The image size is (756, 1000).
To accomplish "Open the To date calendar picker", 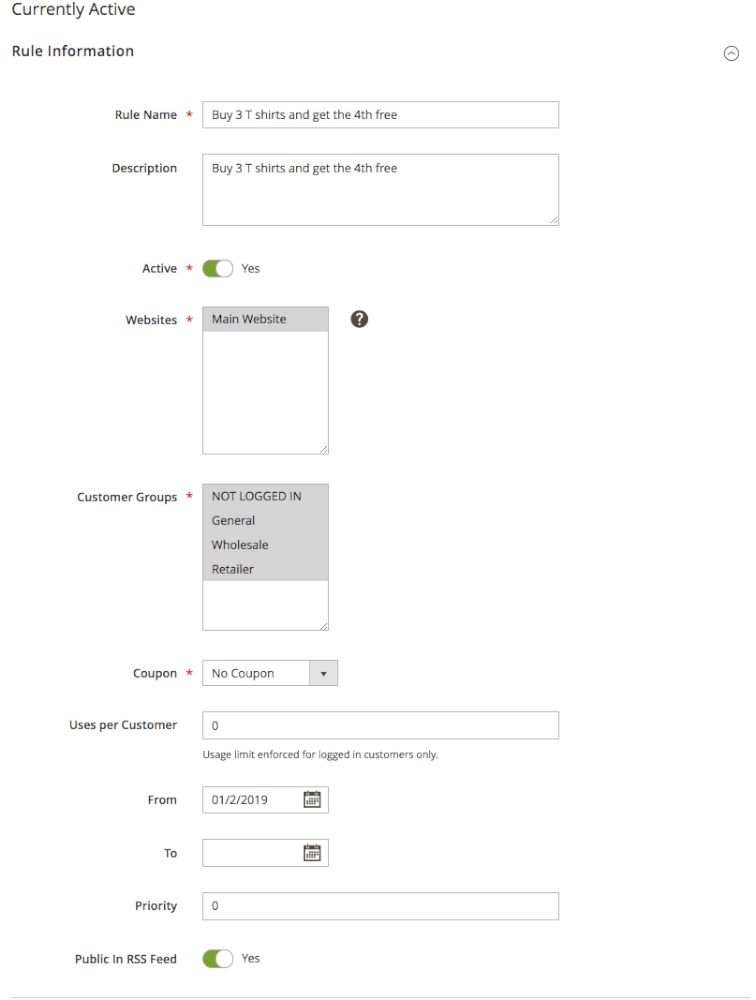I will click(x=312, y=853).
